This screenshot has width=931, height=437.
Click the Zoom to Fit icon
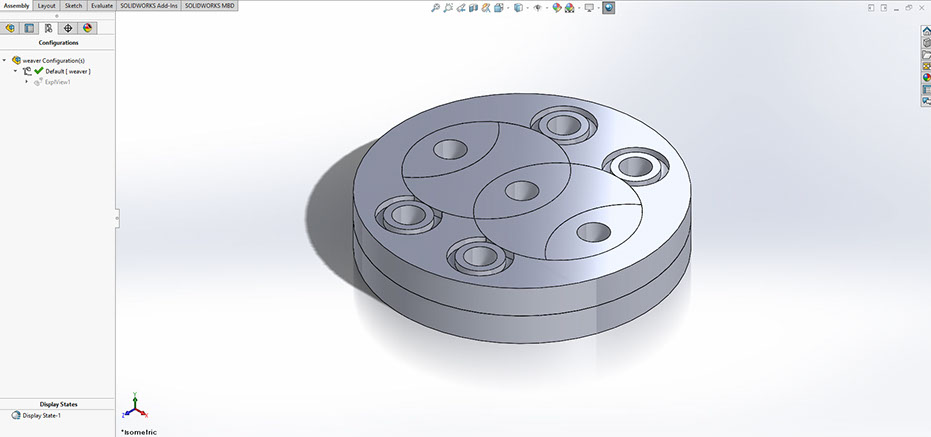coord(436,7)
